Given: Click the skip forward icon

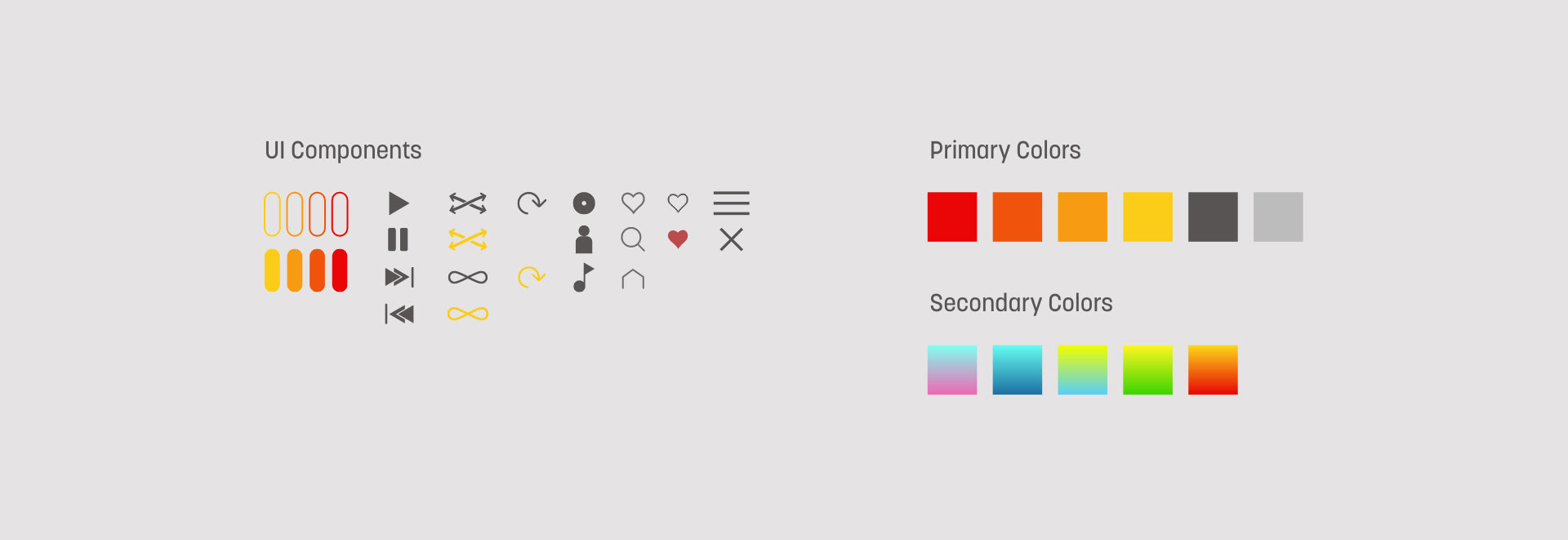Looking at the screenshot, I should click(399, 277).
